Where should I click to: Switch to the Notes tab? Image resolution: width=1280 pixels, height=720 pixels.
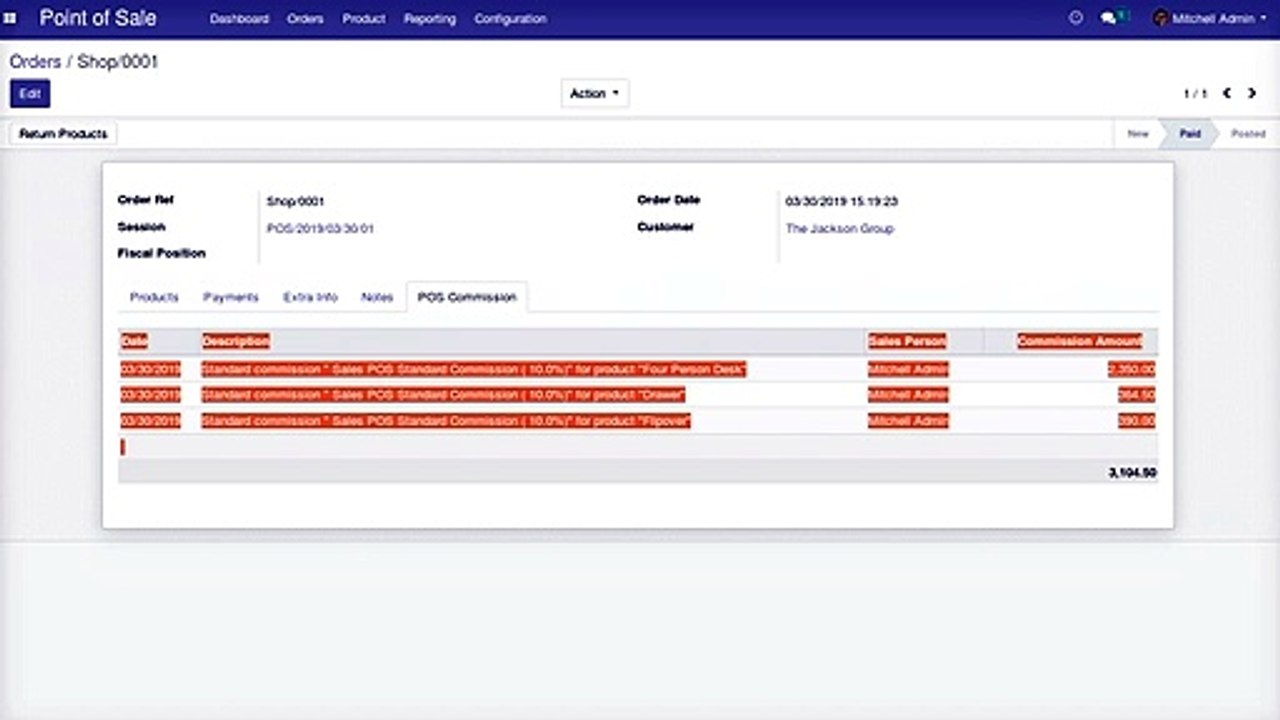pos(377,297)
